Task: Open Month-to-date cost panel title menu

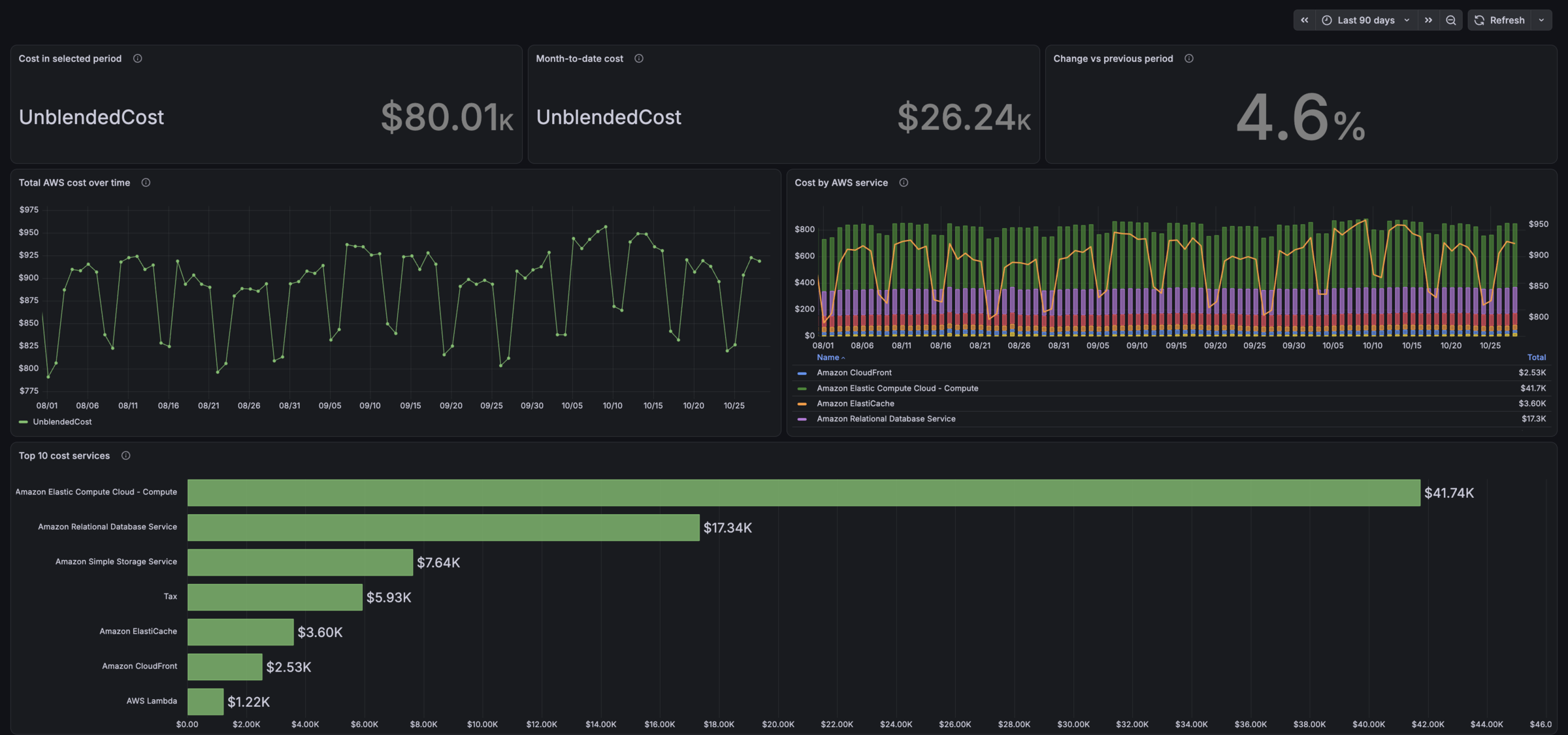Action: (580, 59)
